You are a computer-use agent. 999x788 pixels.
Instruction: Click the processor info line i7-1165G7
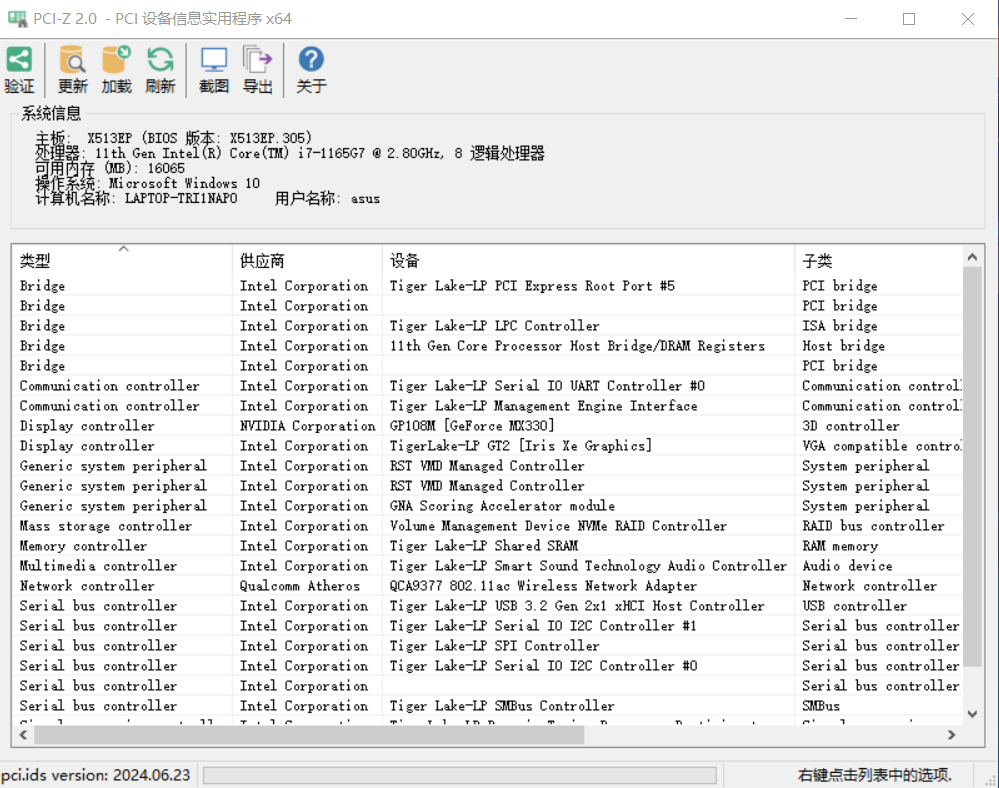pos(290,153)
